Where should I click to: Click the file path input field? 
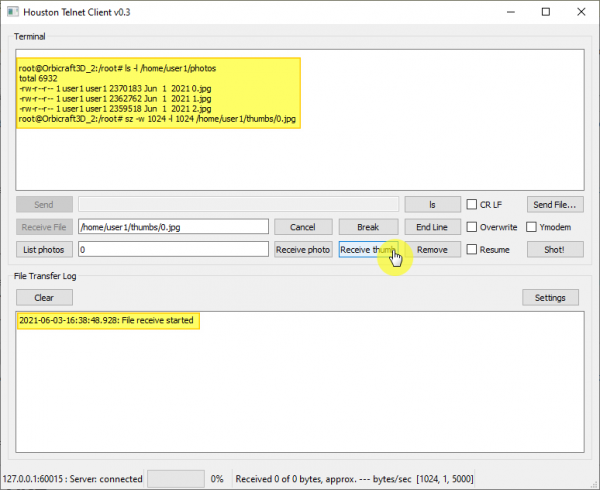[173, 227]
